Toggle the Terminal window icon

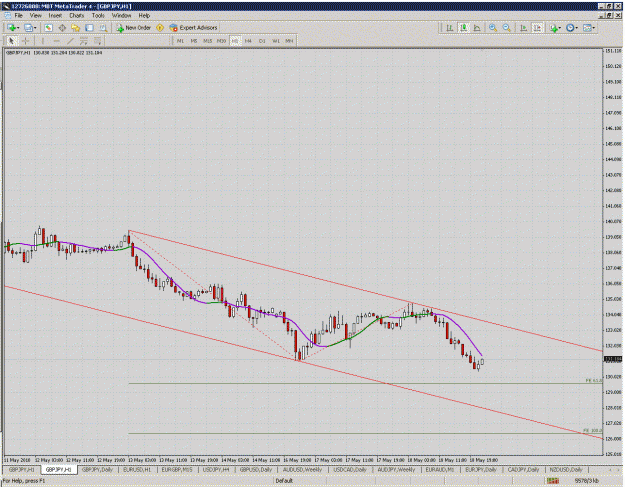[x=89, y=27]
